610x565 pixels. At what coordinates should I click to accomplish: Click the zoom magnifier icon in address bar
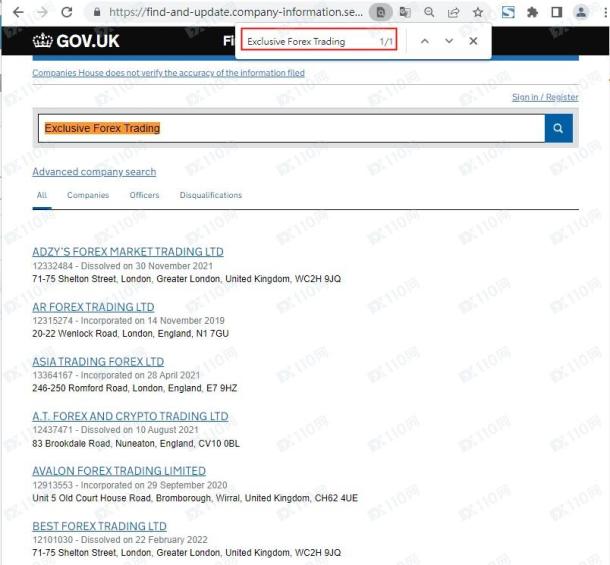coord(429,12)
